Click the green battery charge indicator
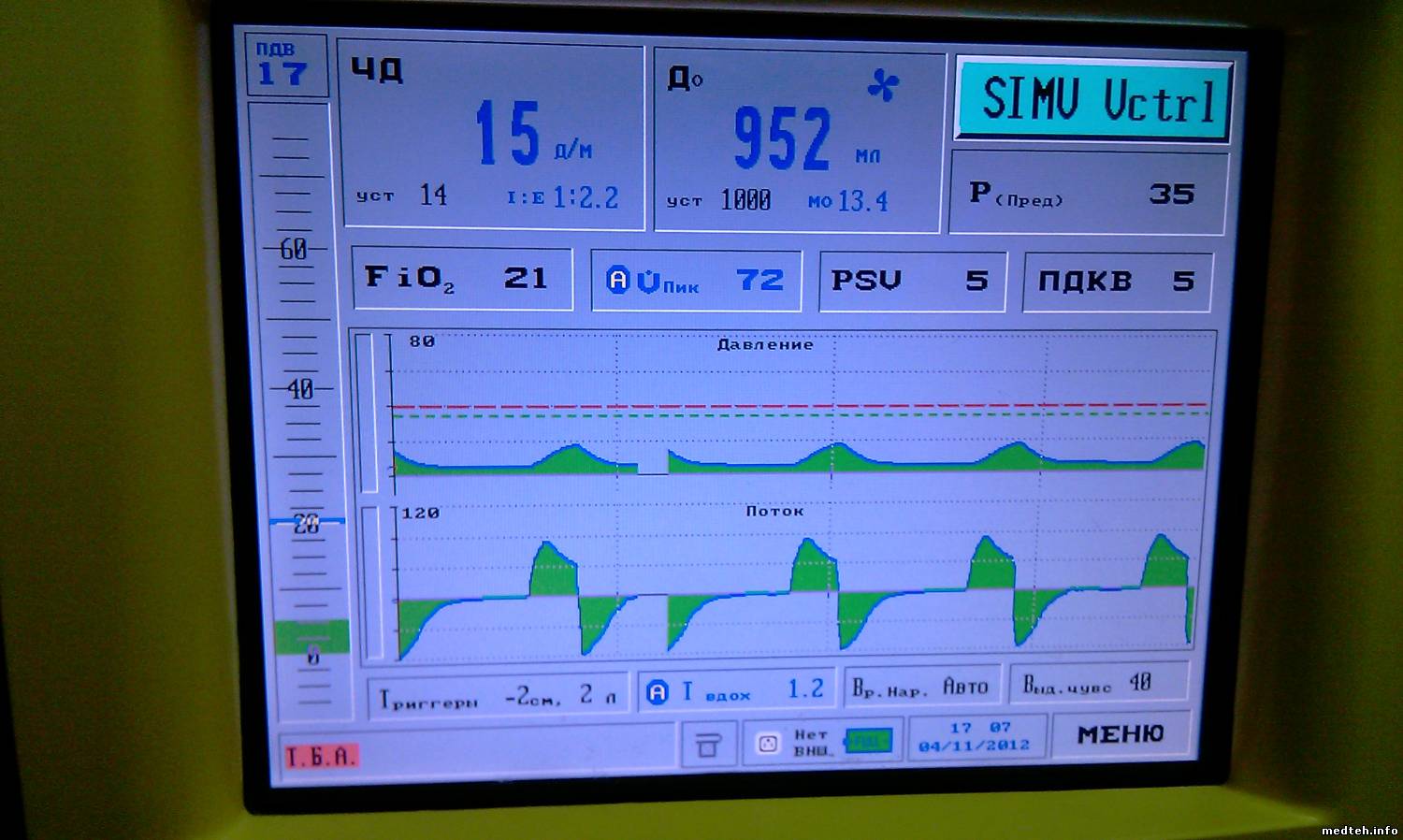Image resolution: width=1403 pixels, height=840 pixels. tap(867, 743)
